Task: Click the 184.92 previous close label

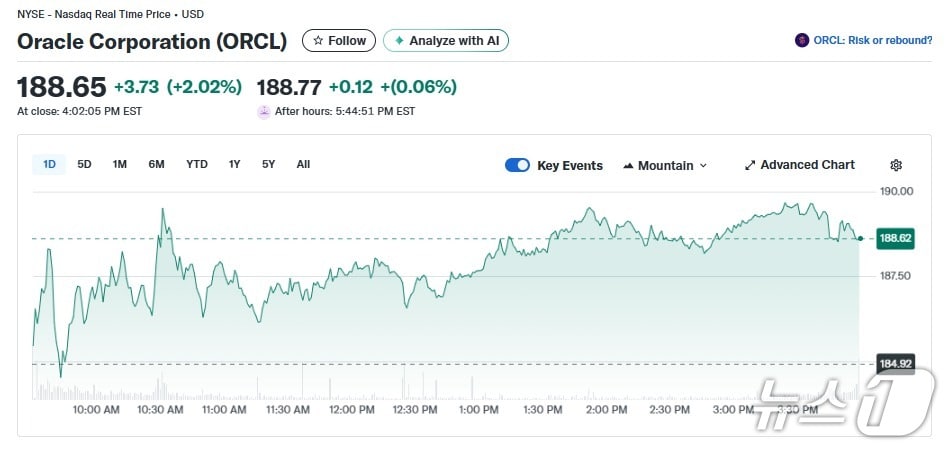Action: point(894,363)
